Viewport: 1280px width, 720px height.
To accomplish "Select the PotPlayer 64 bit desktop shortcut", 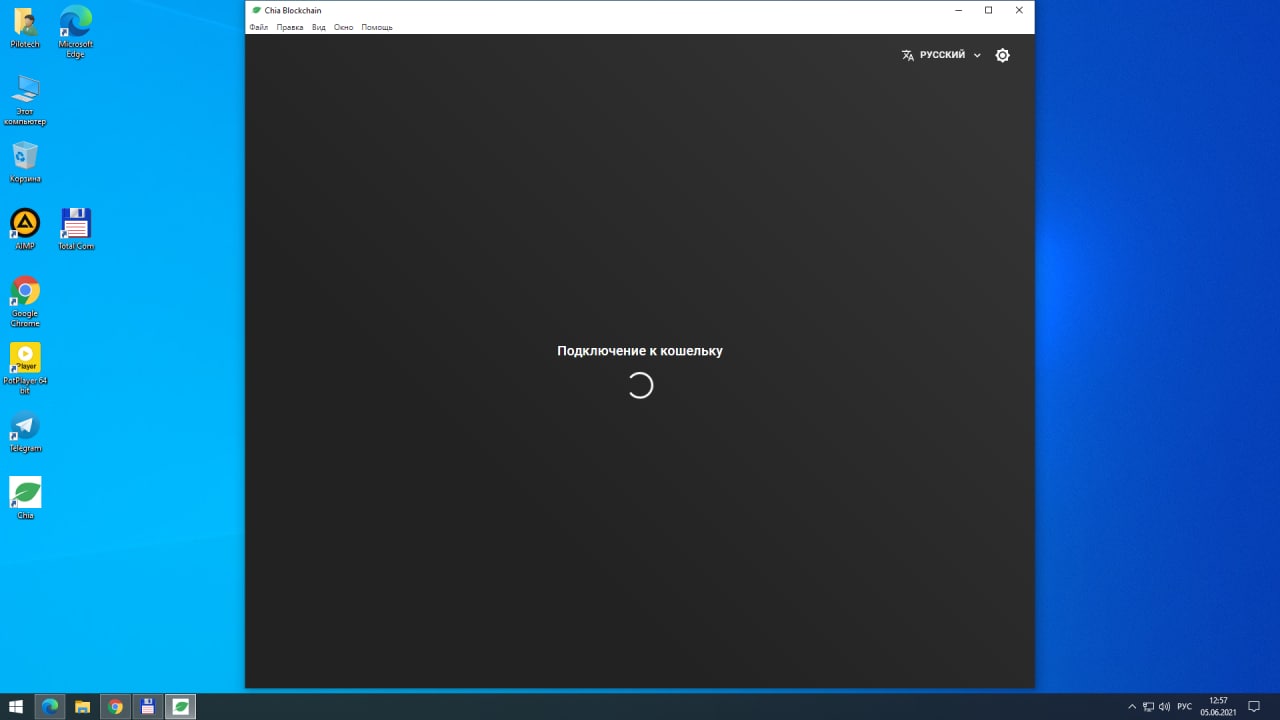I will [x=25, y=368].
